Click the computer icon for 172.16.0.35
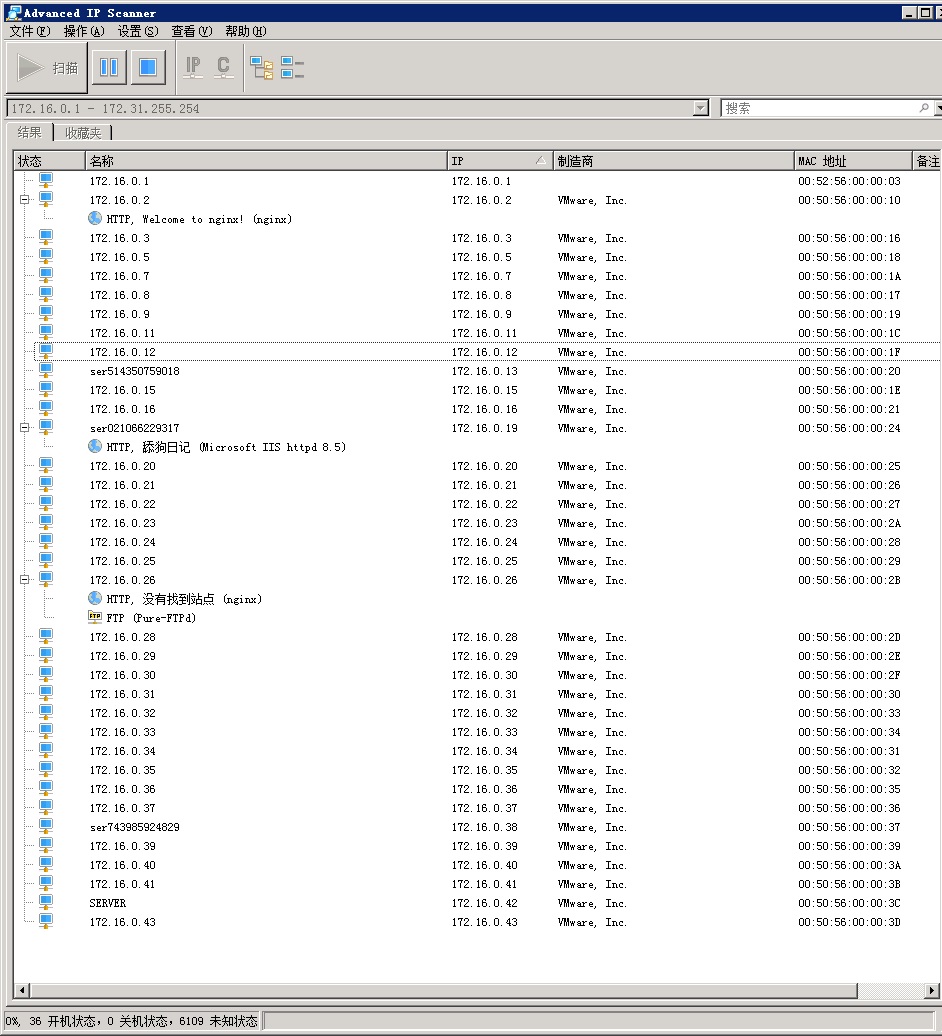 pos(46,770)
